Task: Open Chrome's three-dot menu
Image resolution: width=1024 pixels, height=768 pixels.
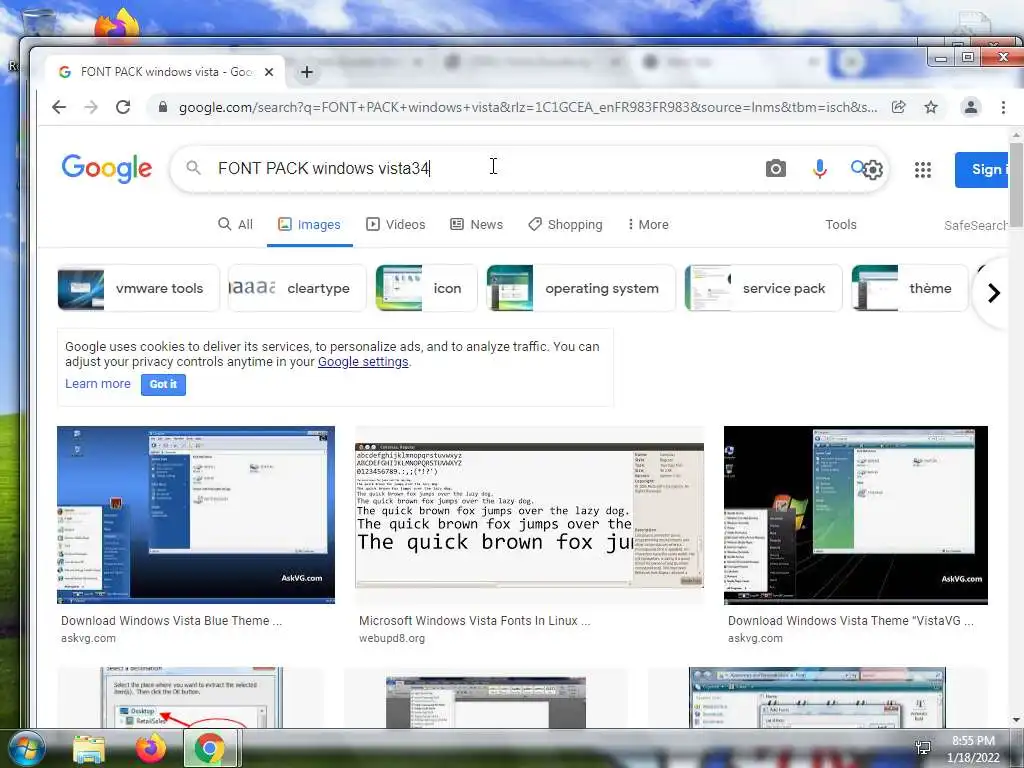Action: (1003, 107)
